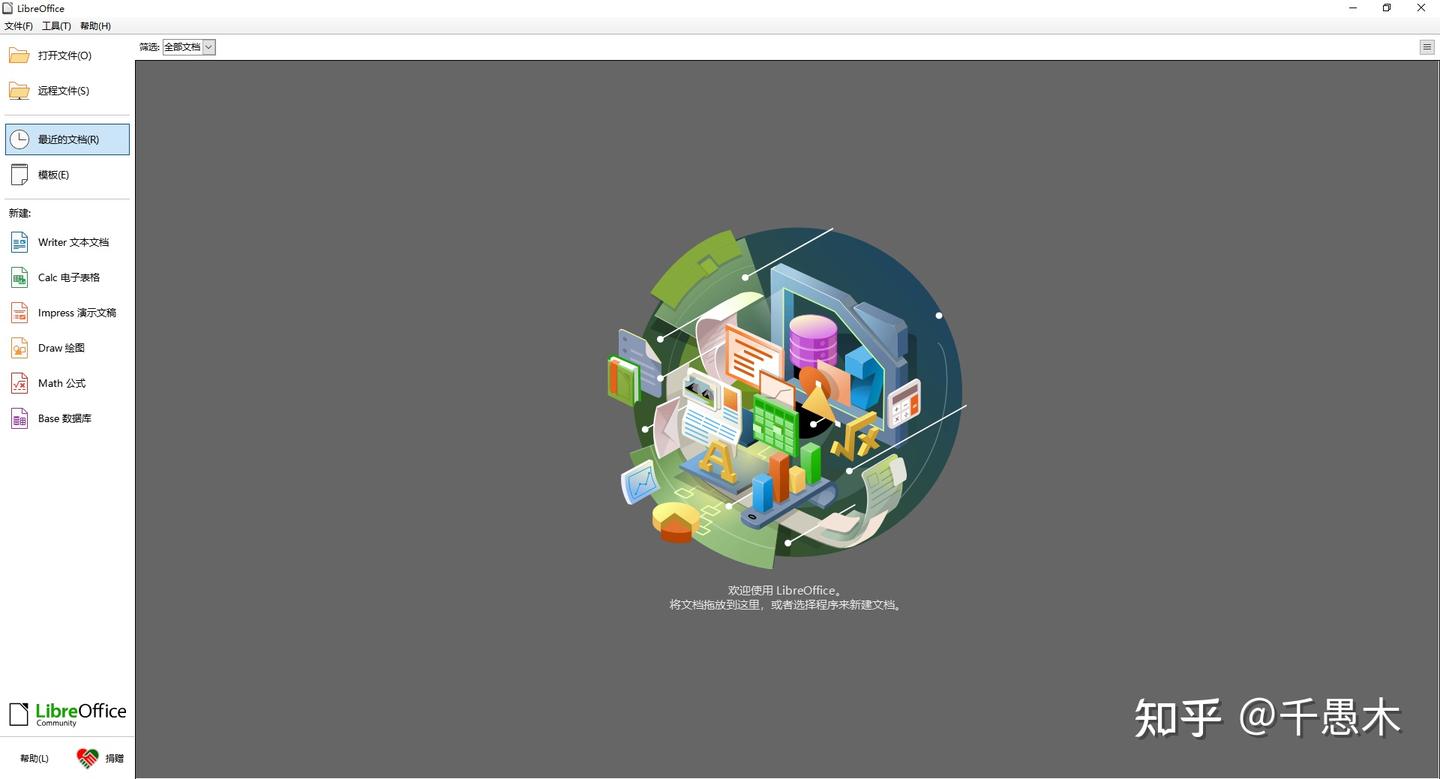Click the open file folder icon
This screenshot has width=1440, height=779.
(x=19, y=55)
